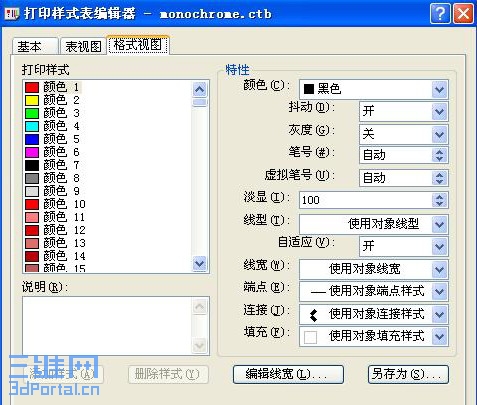
Task: Click the 另存为(S)... button
Action: [x=408, y=374]
